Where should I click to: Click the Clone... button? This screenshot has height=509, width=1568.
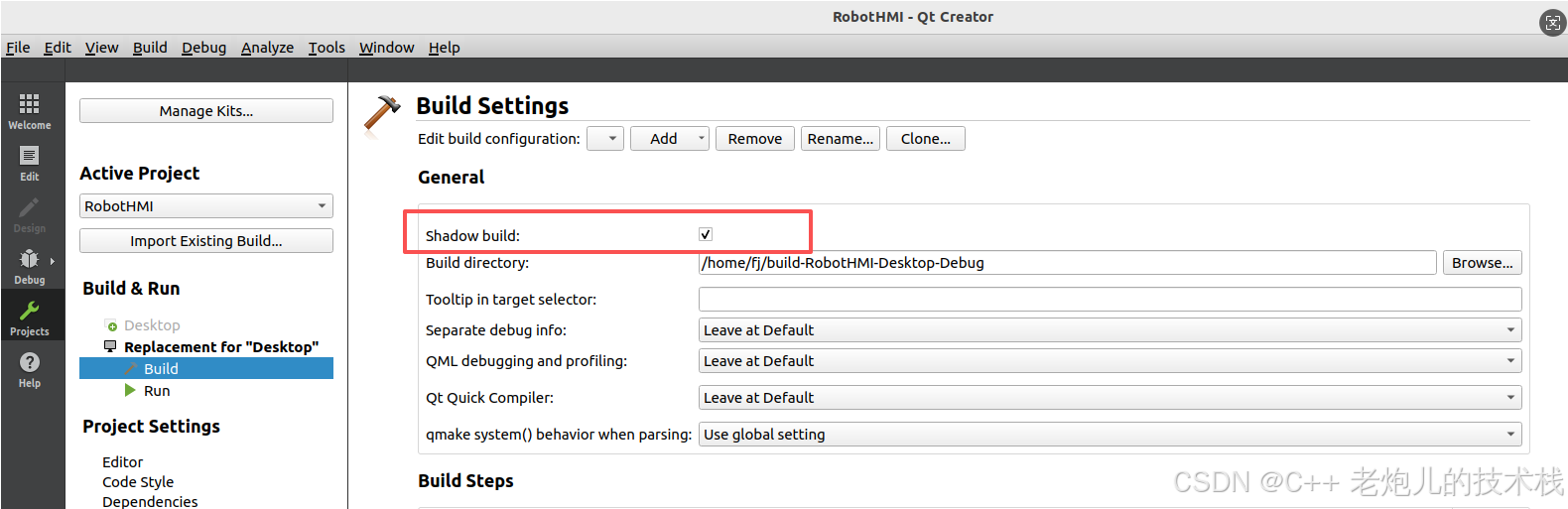click(x=926, y=139)
